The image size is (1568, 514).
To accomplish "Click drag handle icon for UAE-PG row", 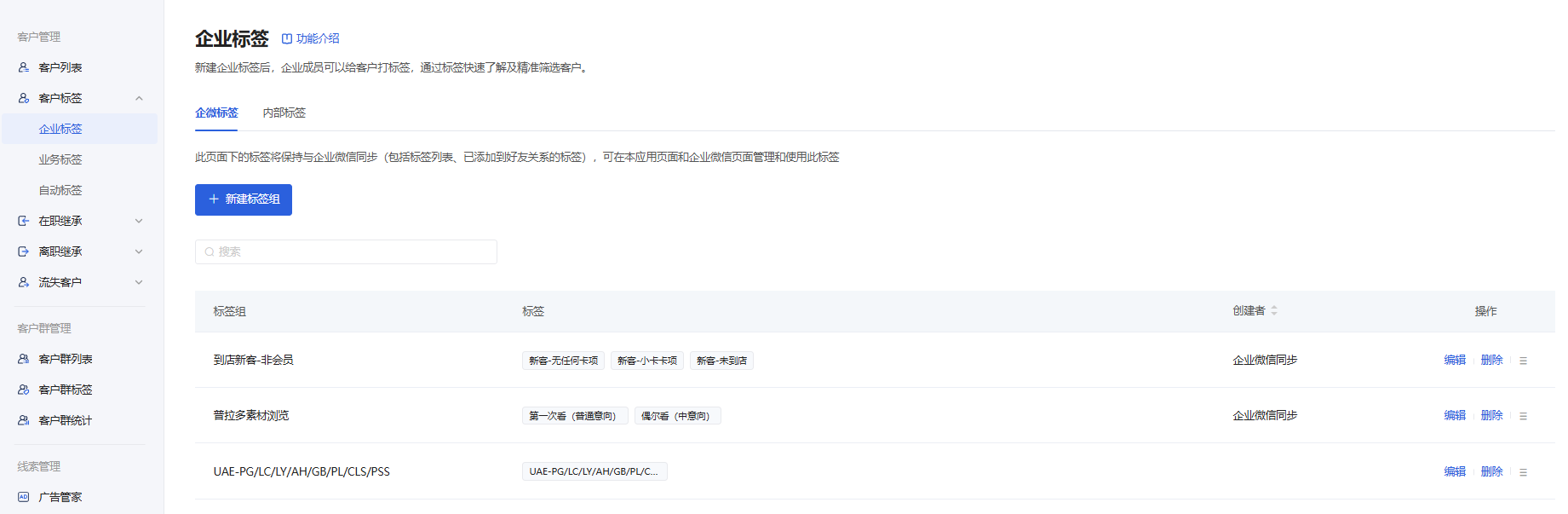I will coord(1523,472).
